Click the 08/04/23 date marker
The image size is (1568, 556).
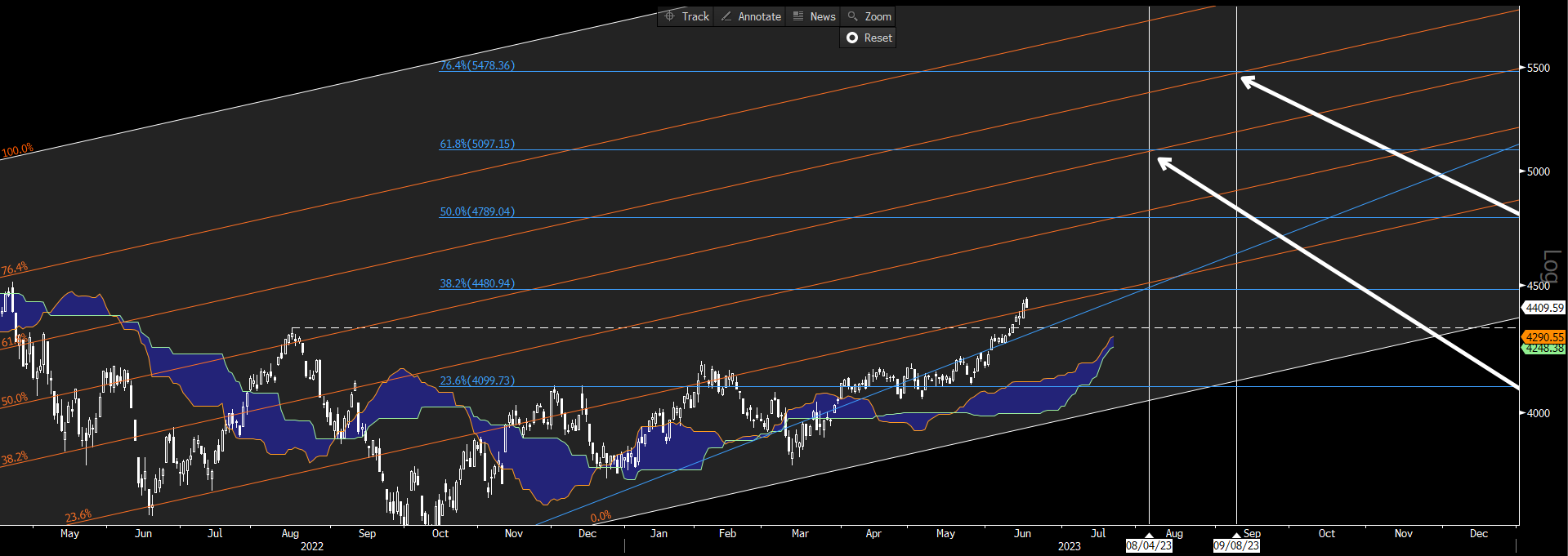[x=1149, y=545]
